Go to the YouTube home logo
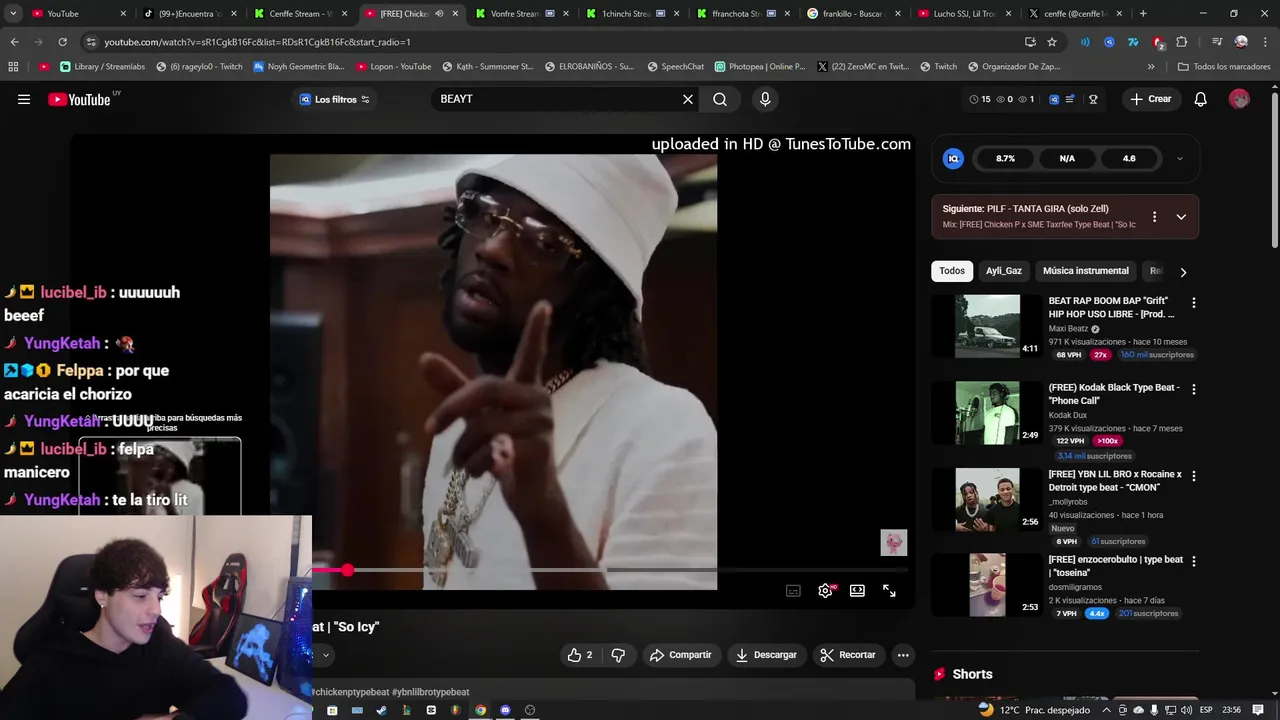The height and width of the screenshot is (720, 1280). point(80,99)
